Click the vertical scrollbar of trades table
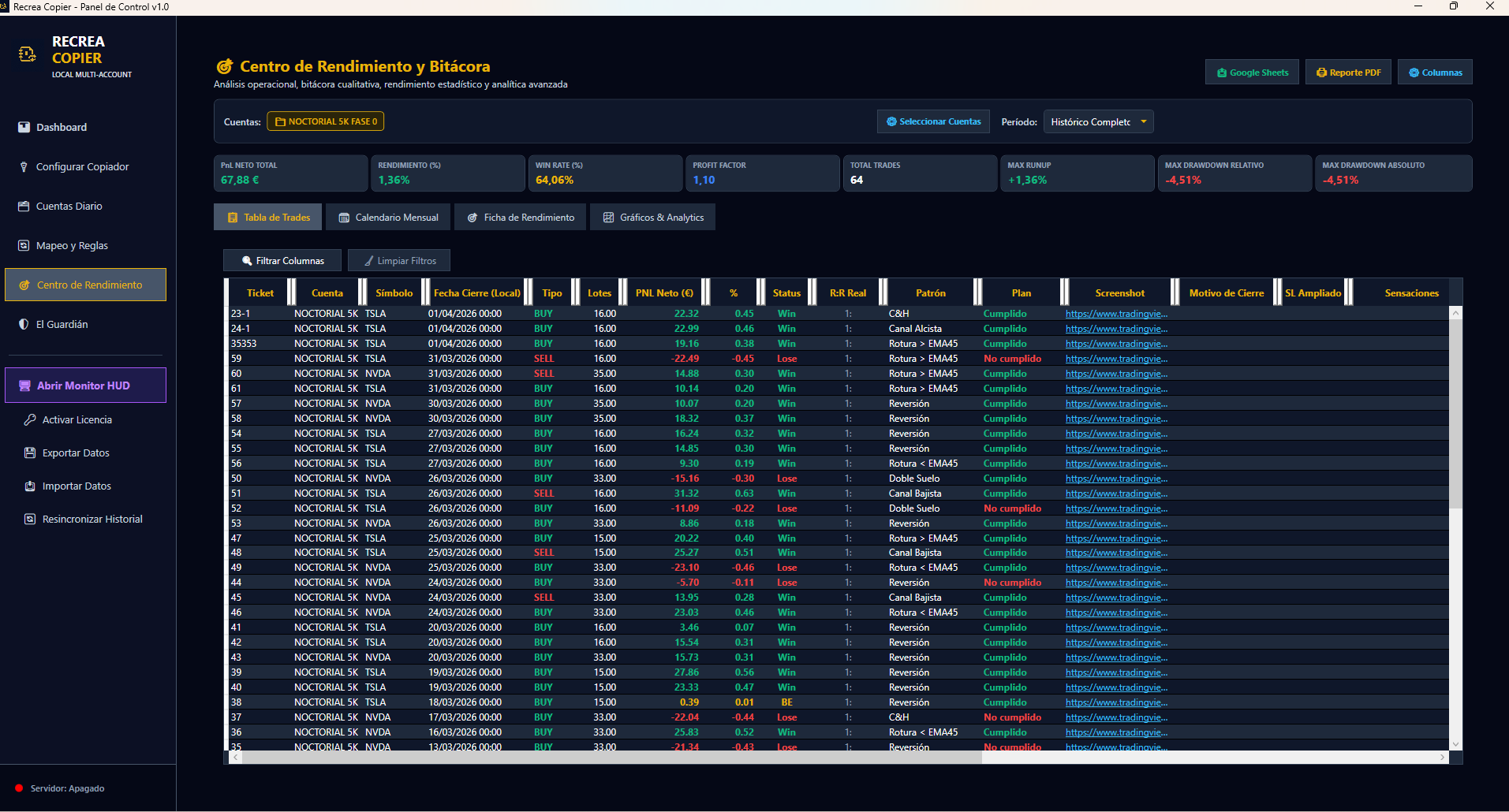The image size is (1509, 812). [x=1455, y=413]
